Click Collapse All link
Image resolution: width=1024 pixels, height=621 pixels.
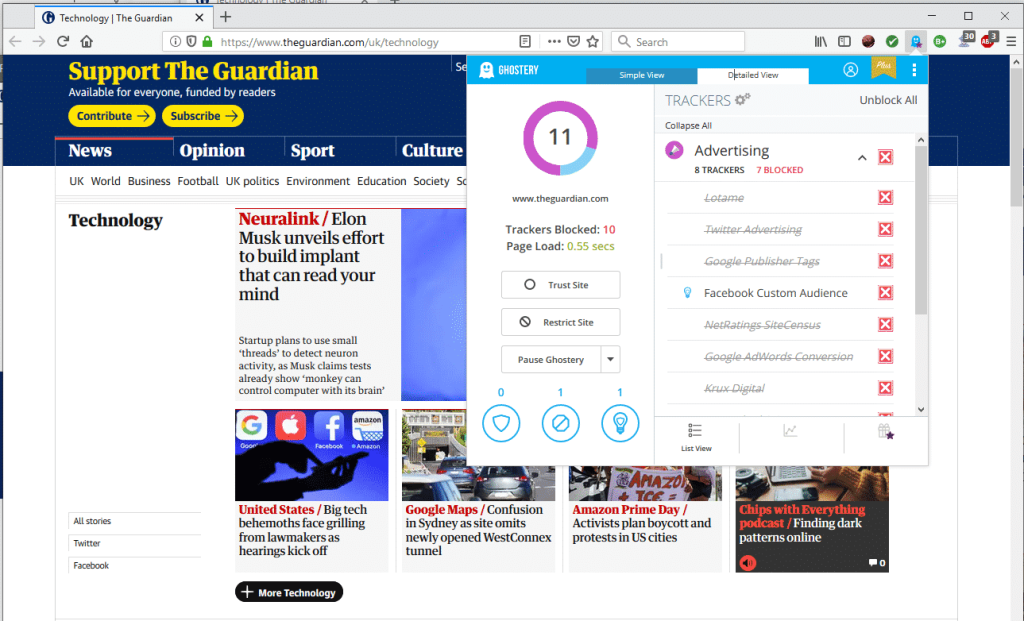[x=688, y=125]
